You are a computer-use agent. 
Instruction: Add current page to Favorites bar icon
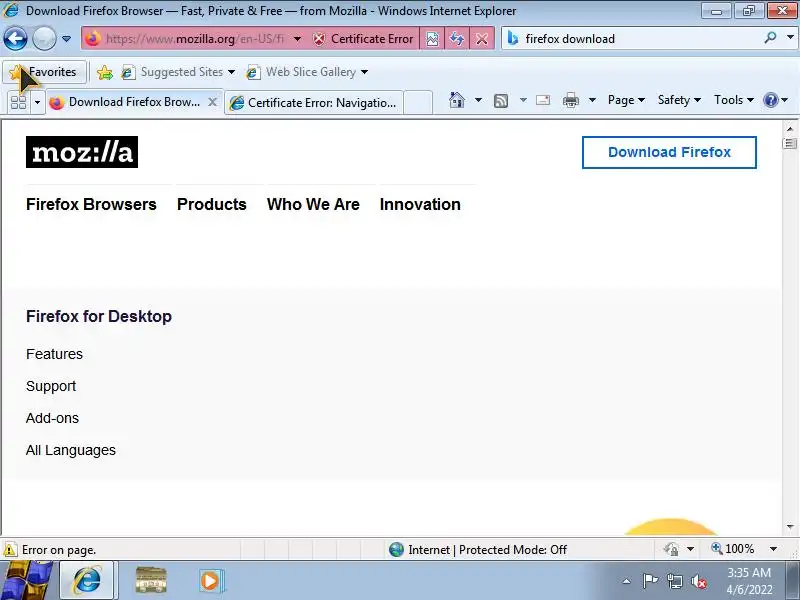[x=105, y=72]
